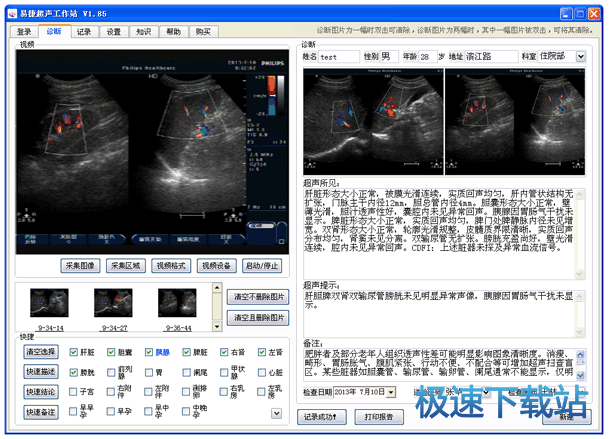Image resolution: width=609 pixels, height=439 pixels.
Task: Switch to the 购买 tab
Action: (203, 32)
